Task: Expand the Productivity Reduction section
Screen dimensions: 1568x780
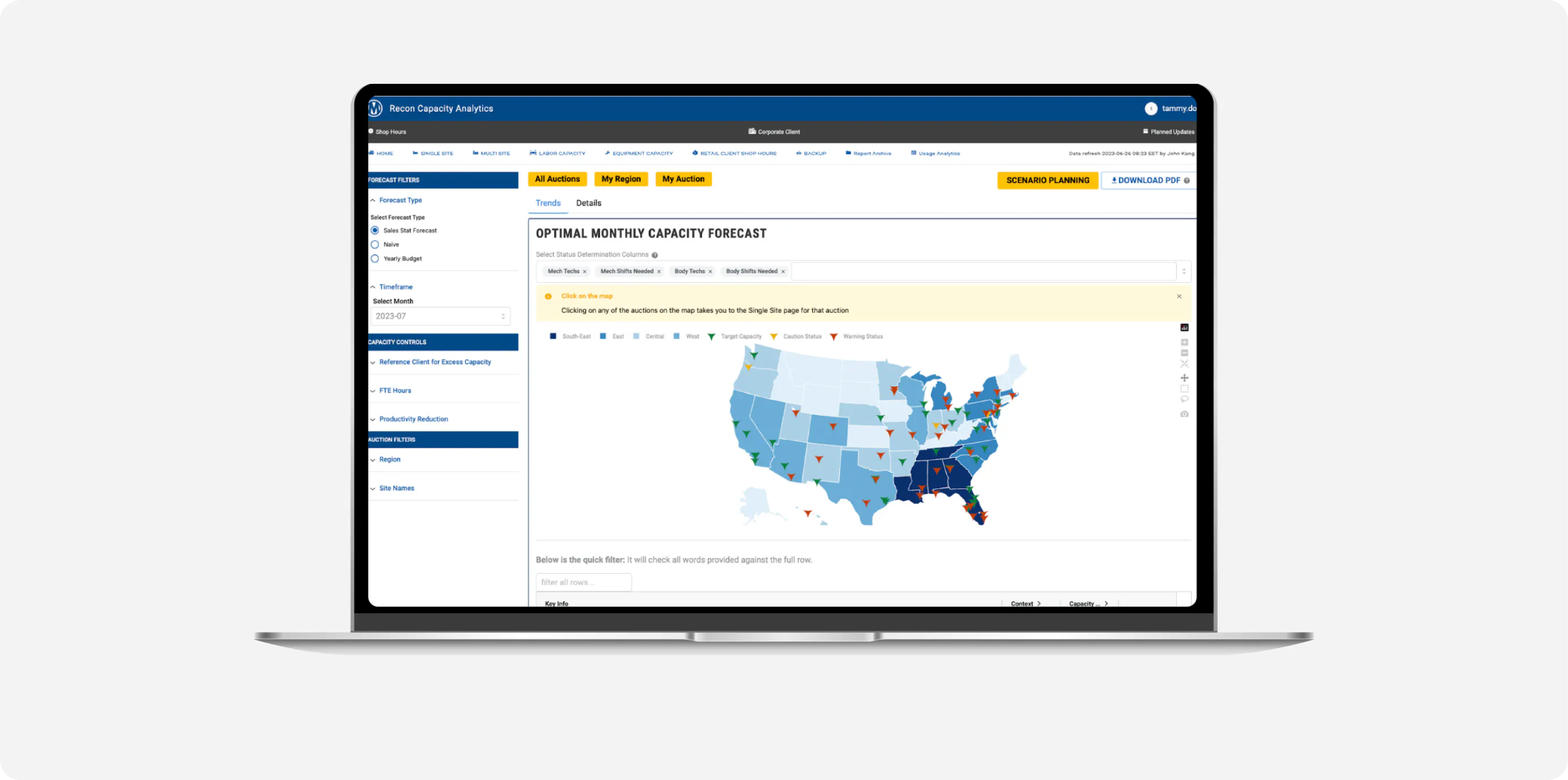Action: pos(409,419)
